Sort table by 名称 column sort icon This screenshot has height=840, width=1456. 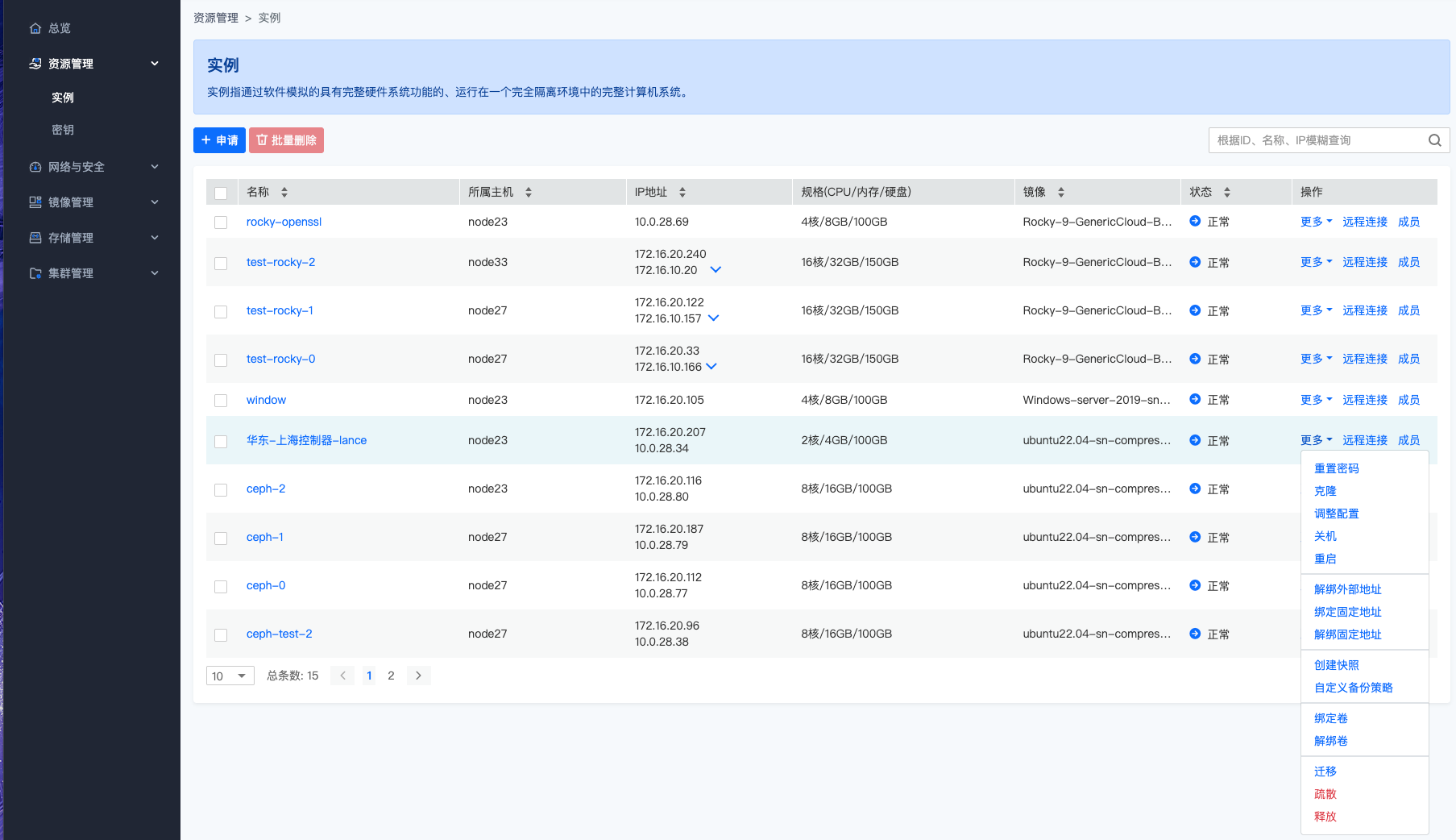(x=284, y=192)
